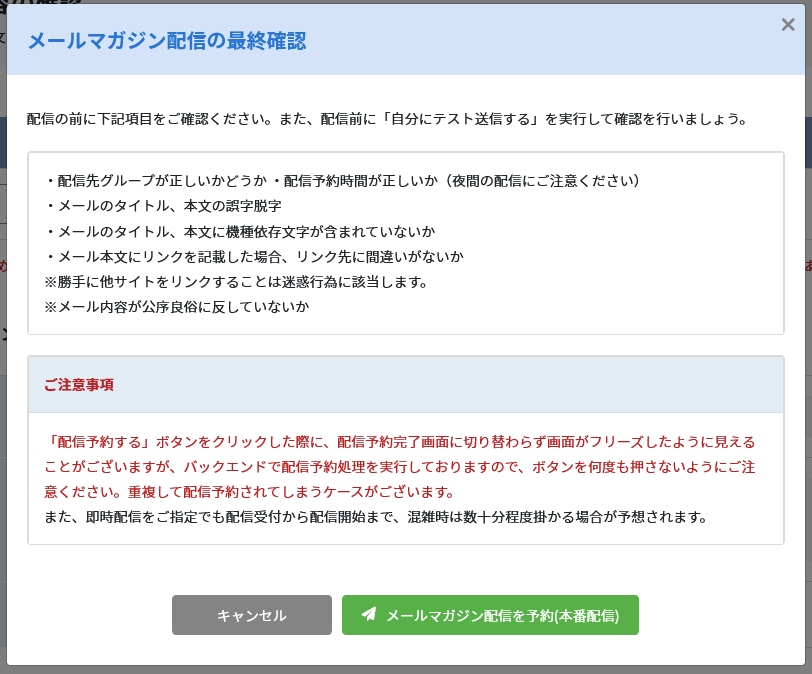The height and width of the screenshot is (674, 812).
Task: Click the black 即時配信 delay notice line
Action: (x=376, y=517)
